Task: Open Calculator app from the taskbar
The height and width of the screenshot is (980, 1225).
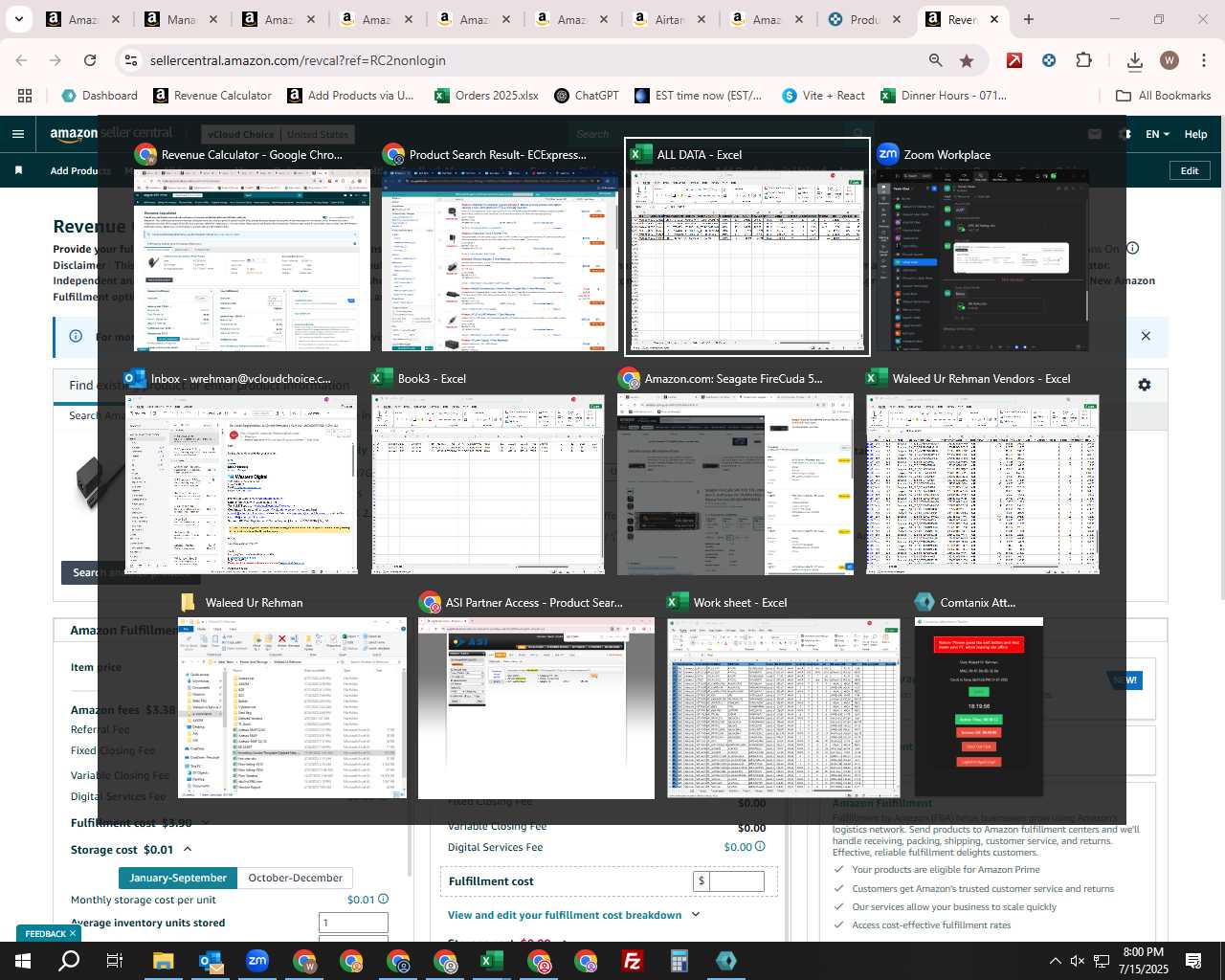Action: (x=679, y=961)
